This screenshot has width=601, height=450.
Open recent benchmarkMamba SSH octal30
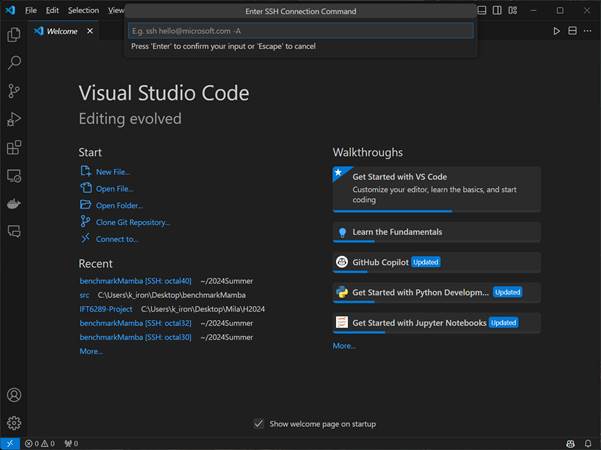[x=135, y=337]
